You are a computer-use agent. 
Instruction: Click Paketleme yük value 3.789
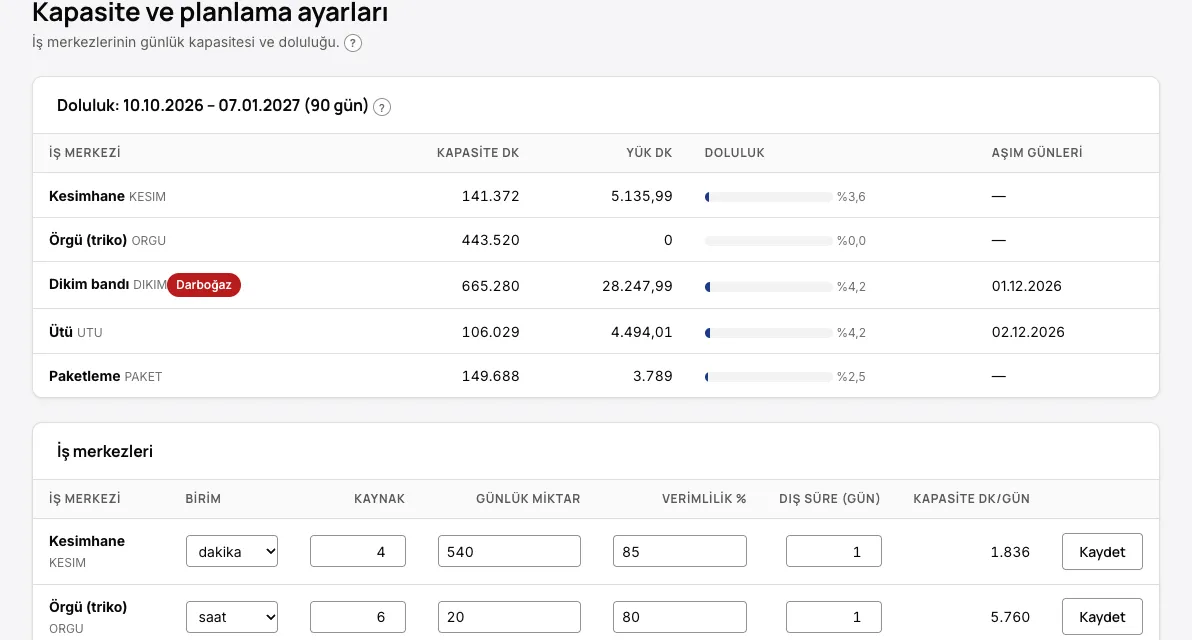653,376
